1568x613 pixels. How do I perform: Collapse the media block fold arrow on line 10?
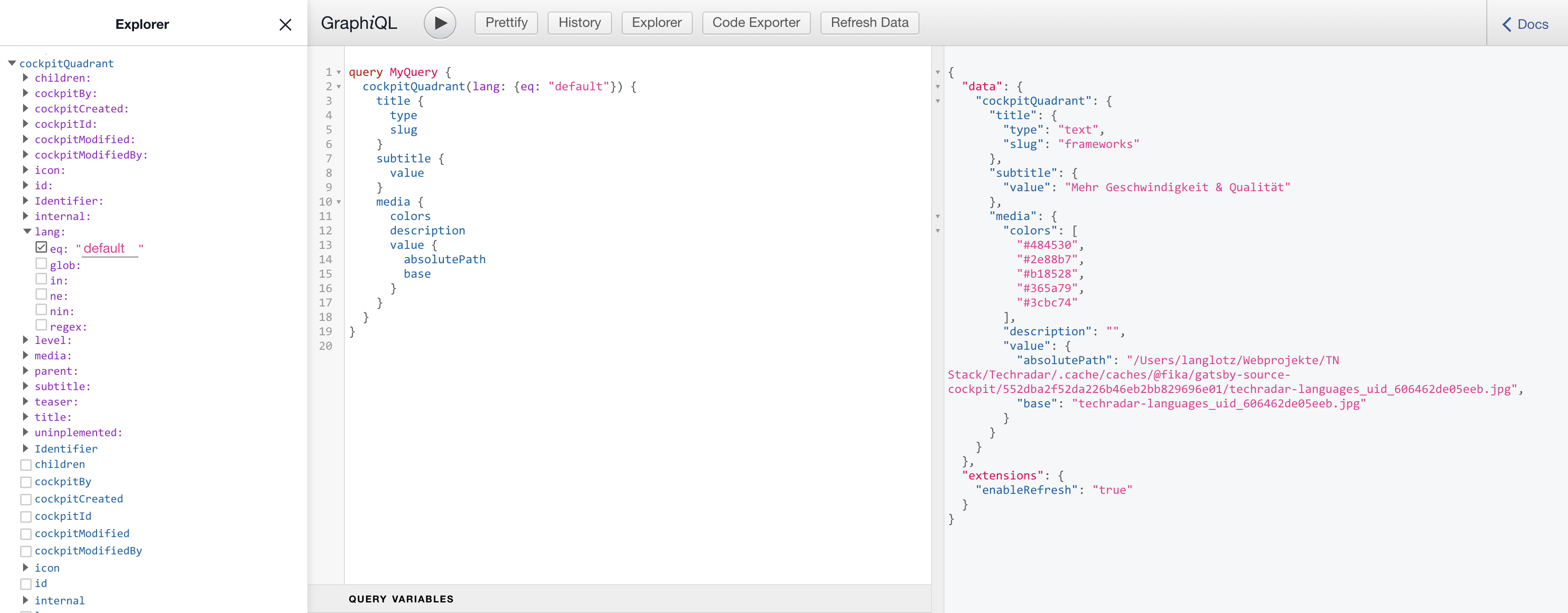pyautogui.click(x=340, y=202)
